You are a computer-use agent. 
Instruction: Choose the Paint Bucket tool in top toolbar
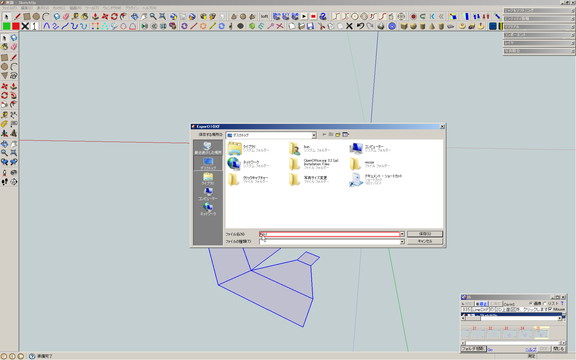pos(85,17)
